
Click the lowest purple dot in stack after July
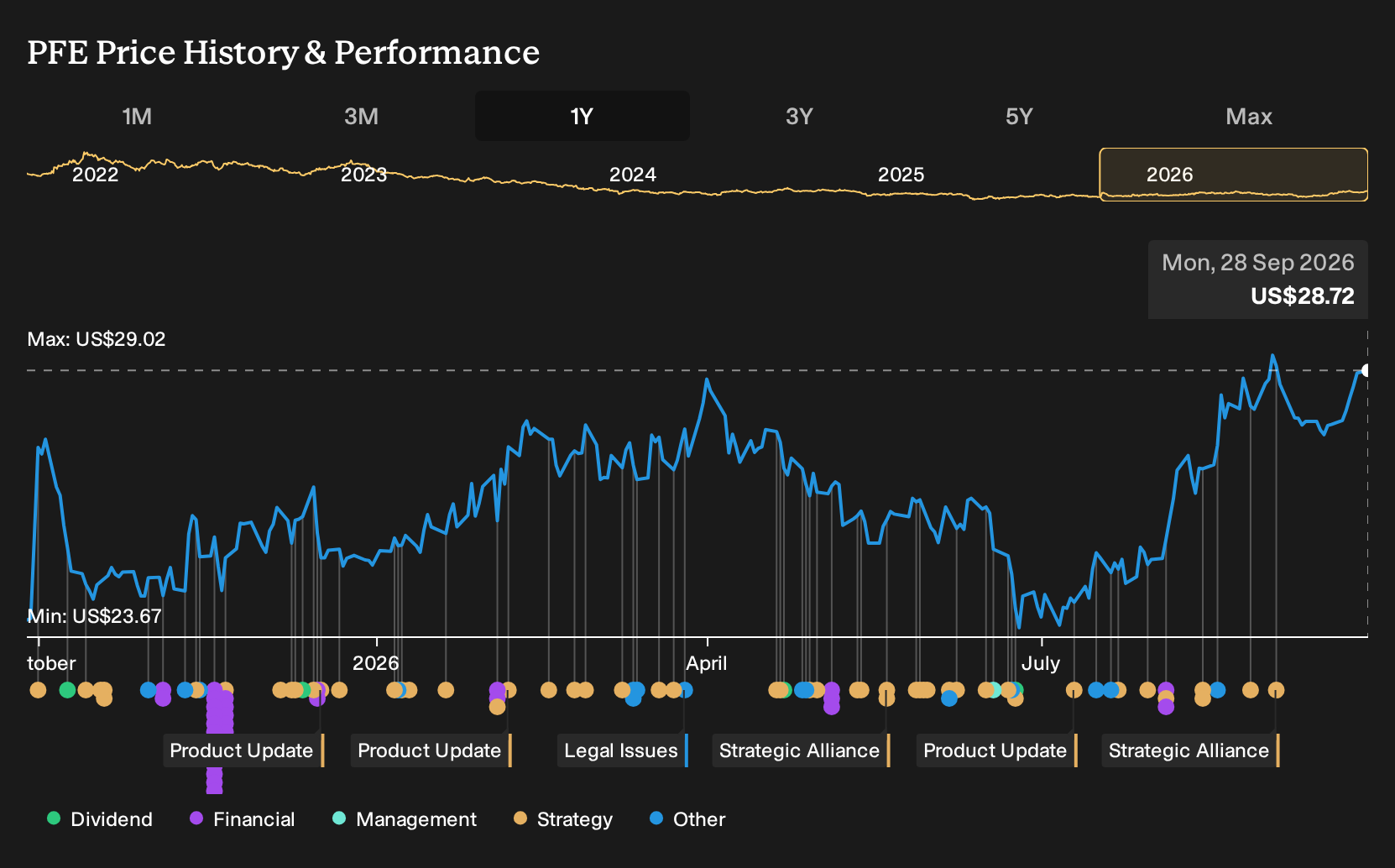point(1166,707)
